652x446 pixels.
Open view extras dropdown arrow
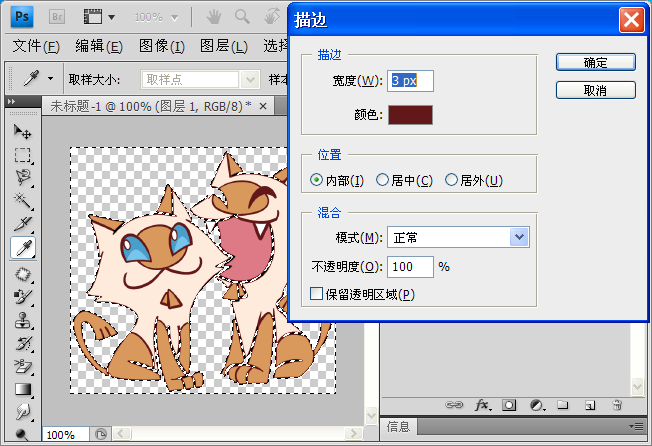point(111,17)
